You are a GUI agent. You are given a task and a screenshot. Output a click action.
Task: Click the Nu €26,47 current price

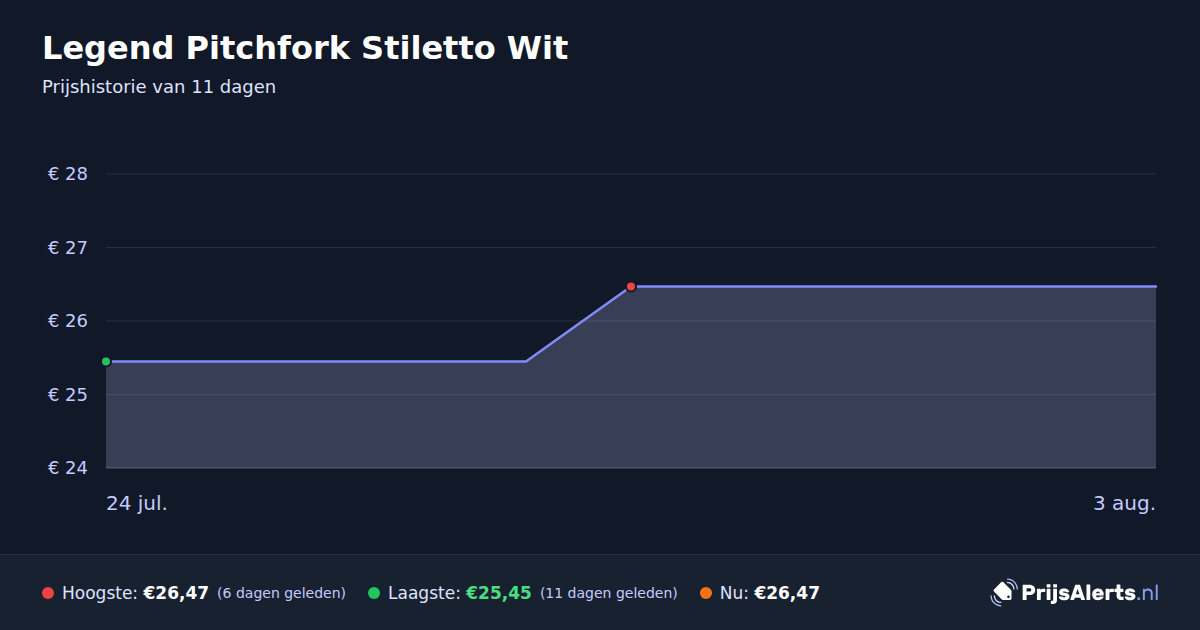787,593
